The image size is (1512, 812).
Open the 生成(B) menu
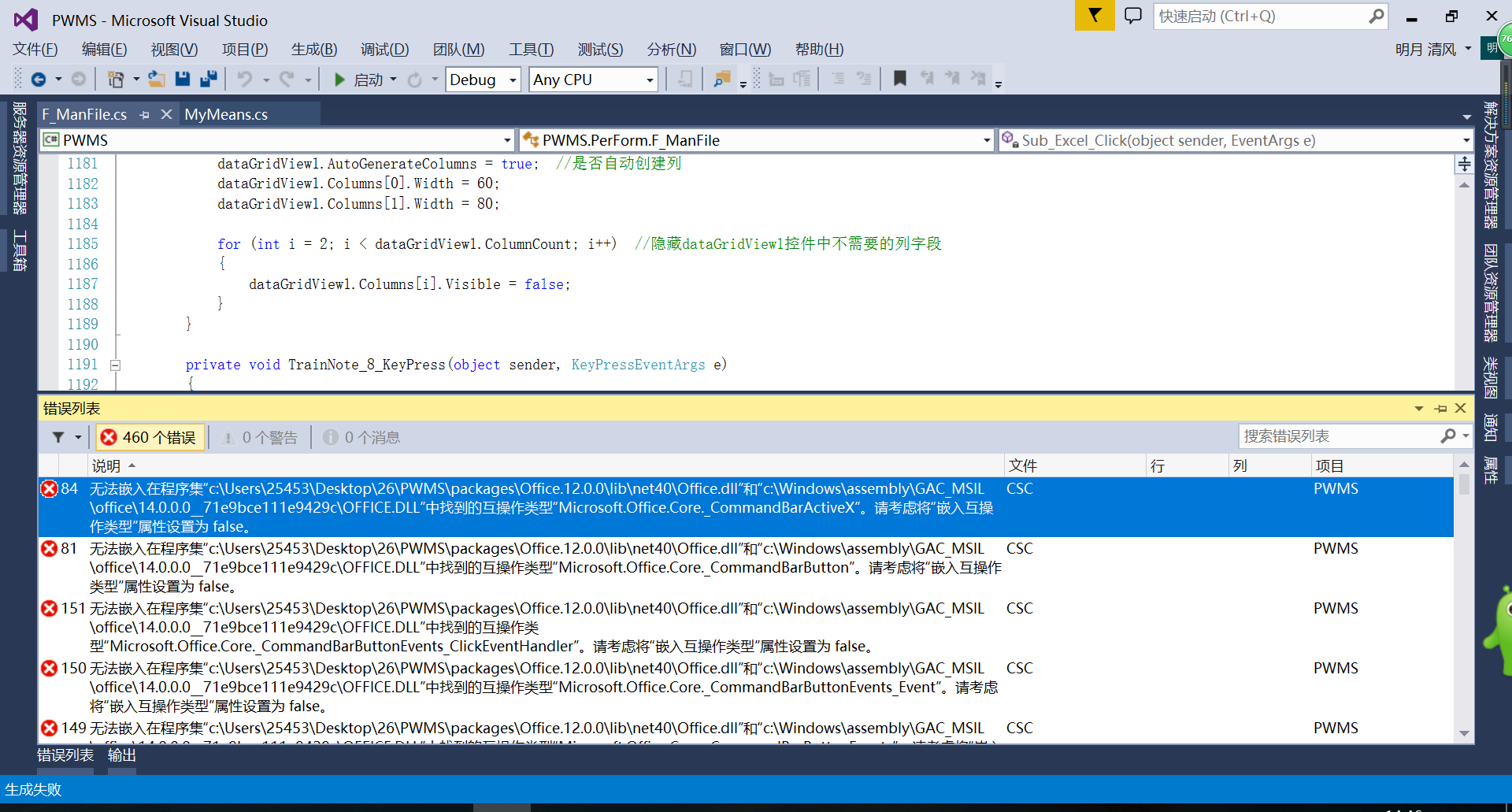(314, 50)
